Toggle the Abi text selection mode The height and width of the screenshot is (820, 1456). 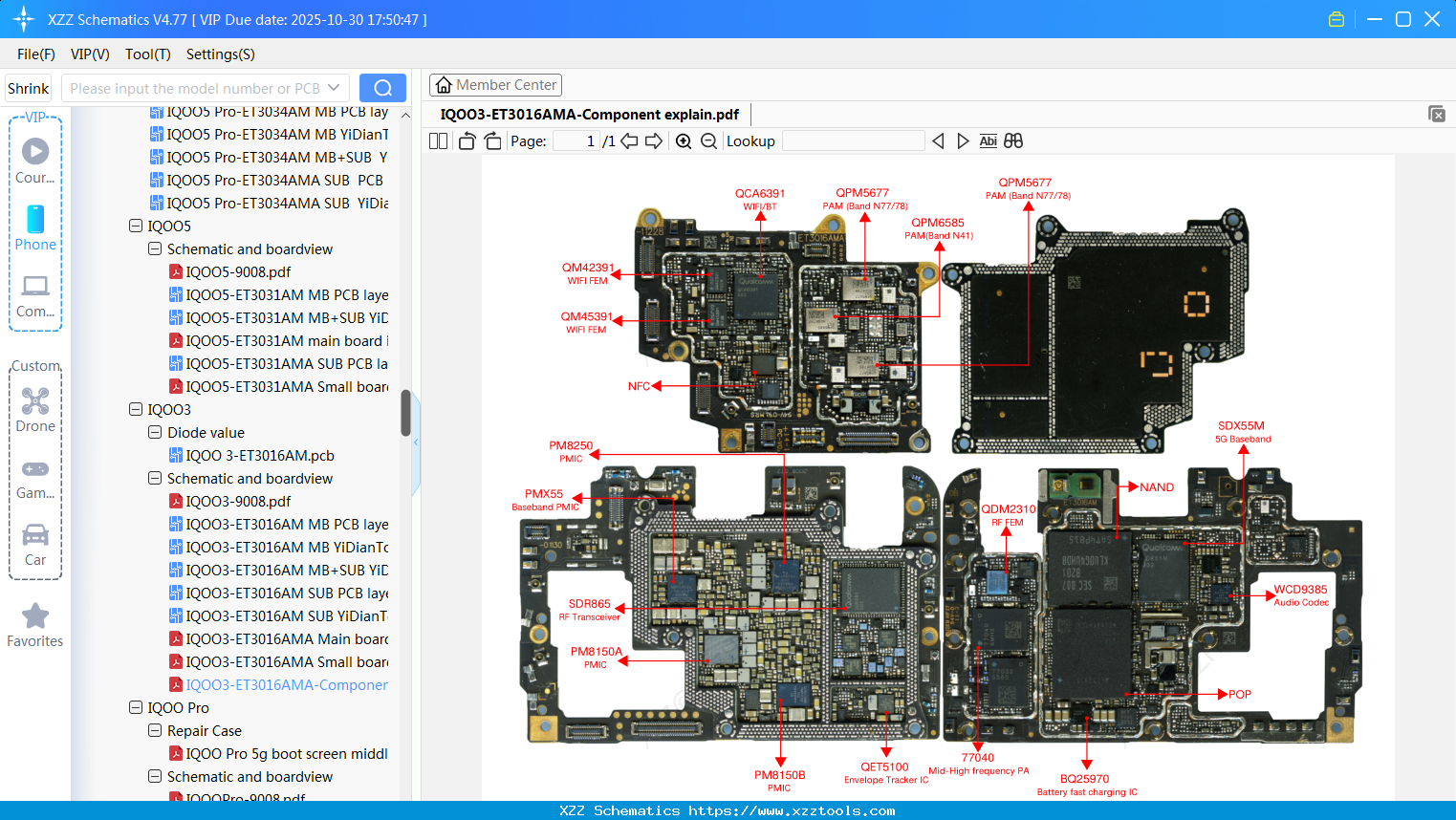click(989, 140)
